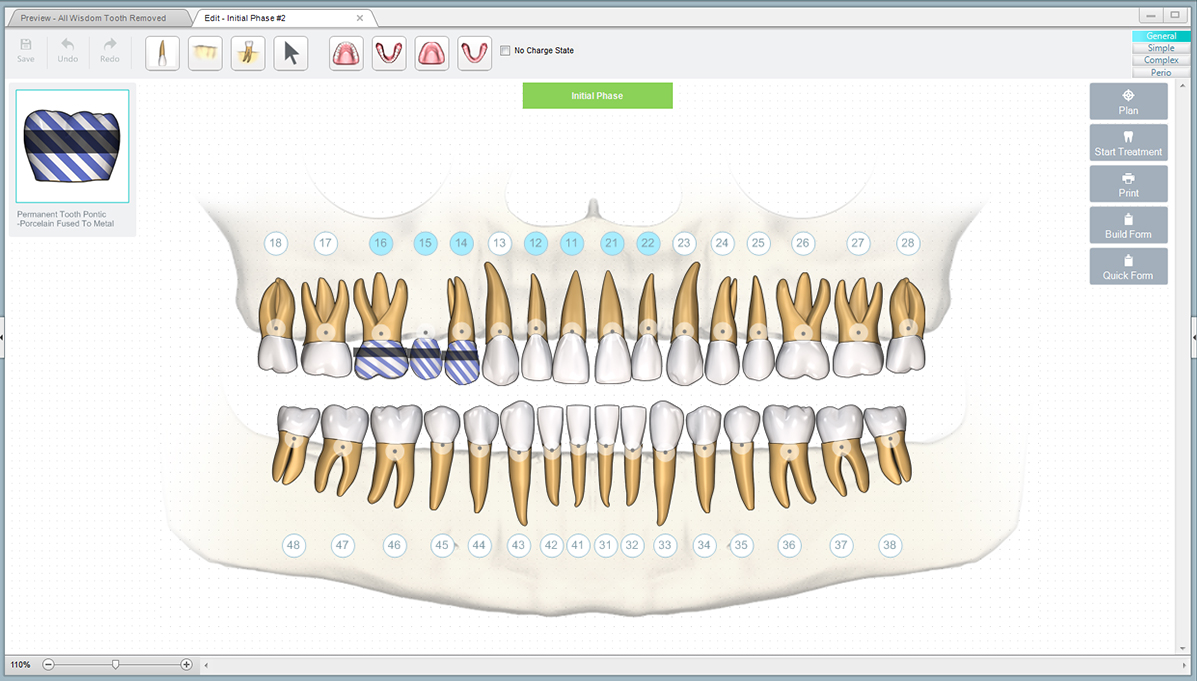Collapse the left tooth panel with the edge arrow
This screenshot has height=681, width=1197.
click(x=3, y=338)
